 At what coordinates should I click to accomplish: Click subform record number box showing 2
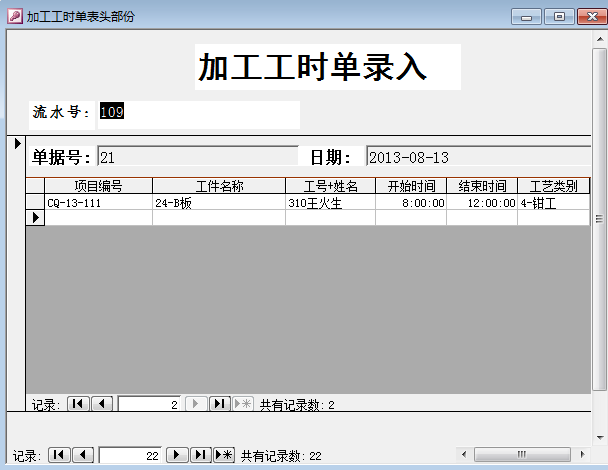click(149, 404)
